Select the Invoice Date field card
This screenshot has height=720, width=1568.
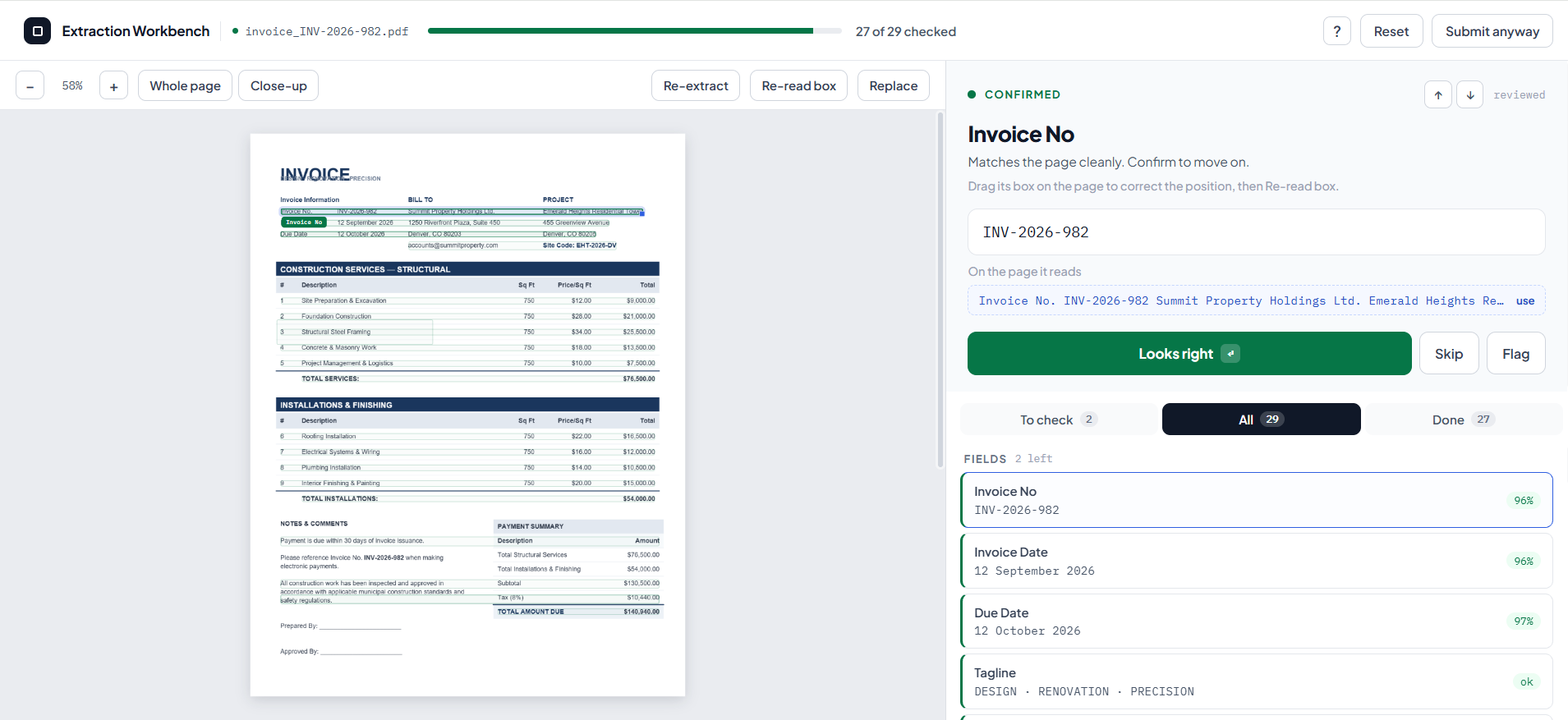pyautogui.click(x=1256, y=561)
